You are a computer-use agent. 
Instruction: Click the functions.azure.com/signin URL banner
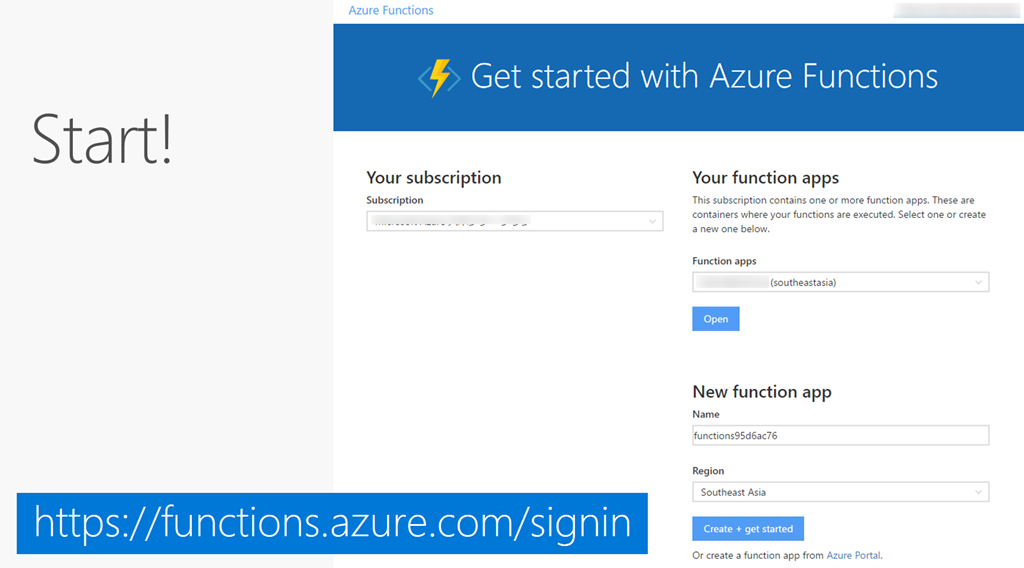coord(332,523)
